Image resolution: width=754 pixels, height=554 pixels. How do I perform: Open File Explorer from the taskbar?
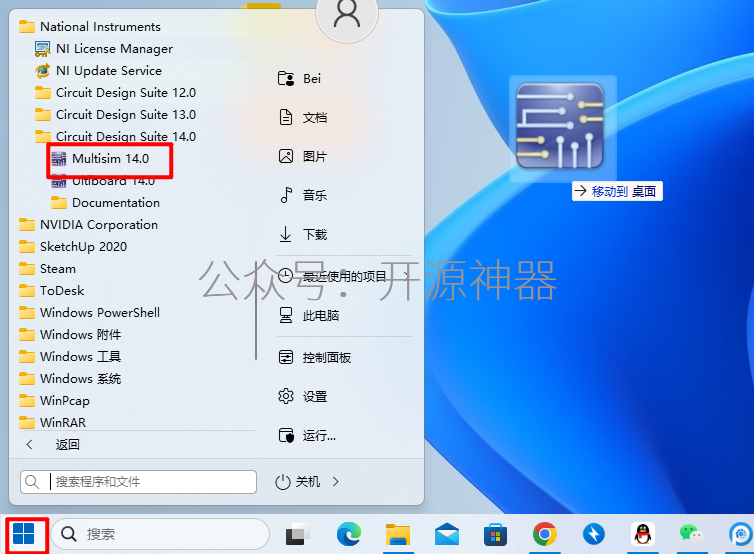(398, 534)
